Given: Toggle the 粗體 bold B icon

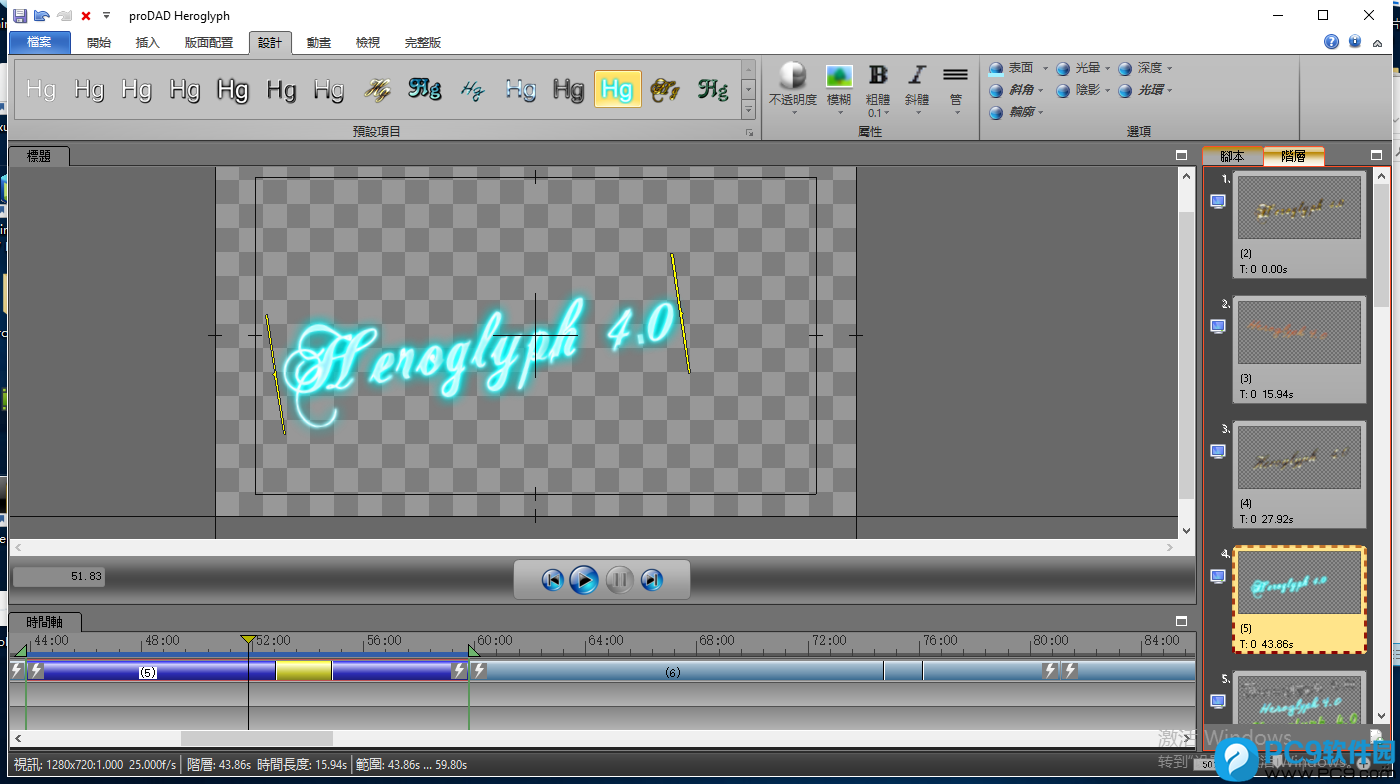Looking at the screenshot, I should (x=878, y=75).
